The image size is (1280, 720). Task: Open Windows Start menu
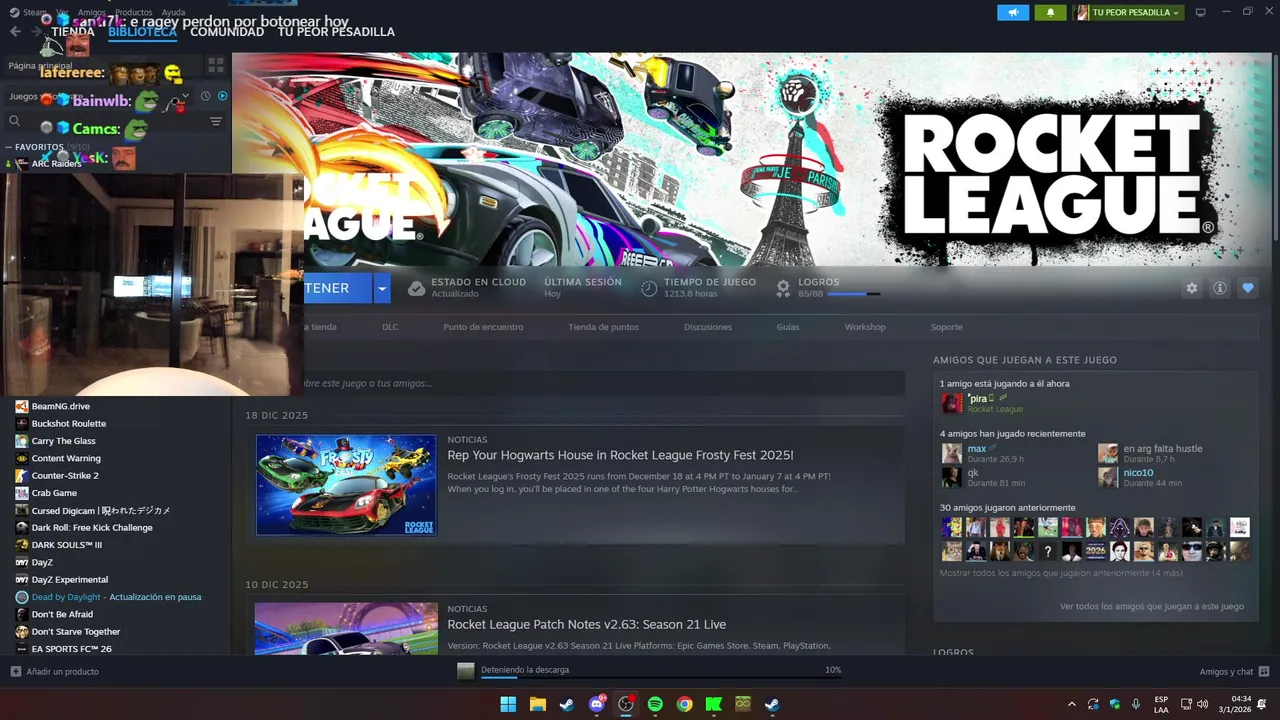click(x=508, y=704)
